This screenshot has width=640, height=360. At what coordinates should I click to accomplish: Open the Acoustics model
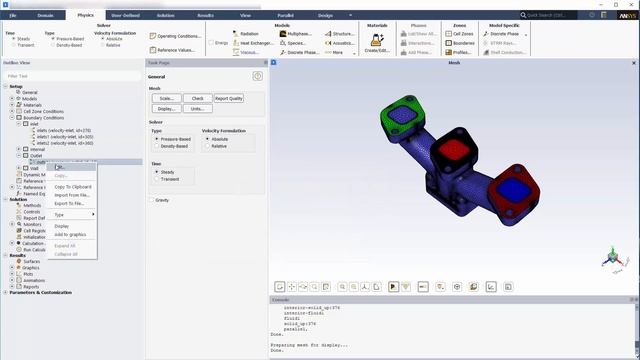click(x=340, y=43)
